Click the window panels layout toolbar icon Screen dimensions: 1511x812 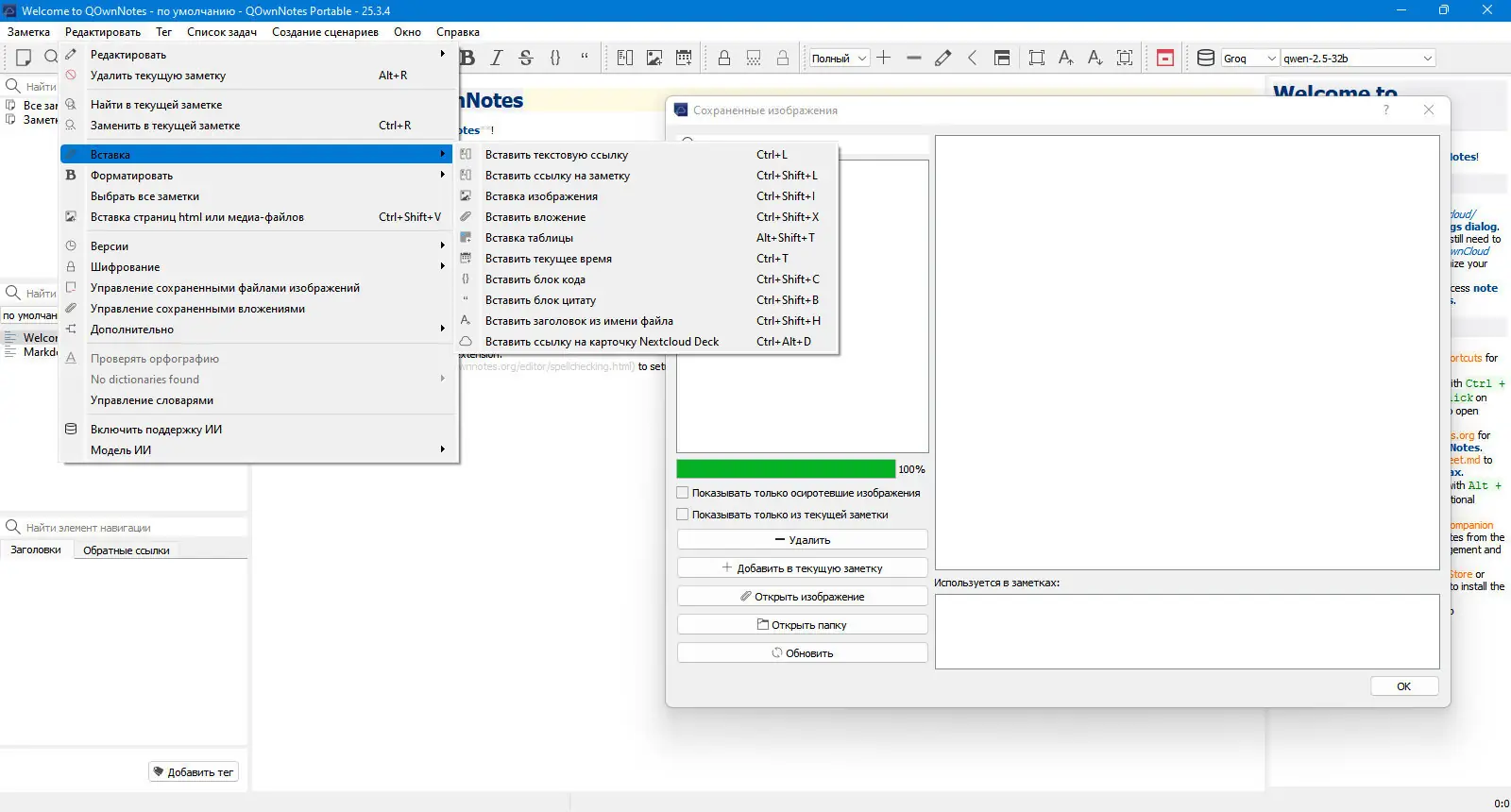click(x=1002, y=58)
